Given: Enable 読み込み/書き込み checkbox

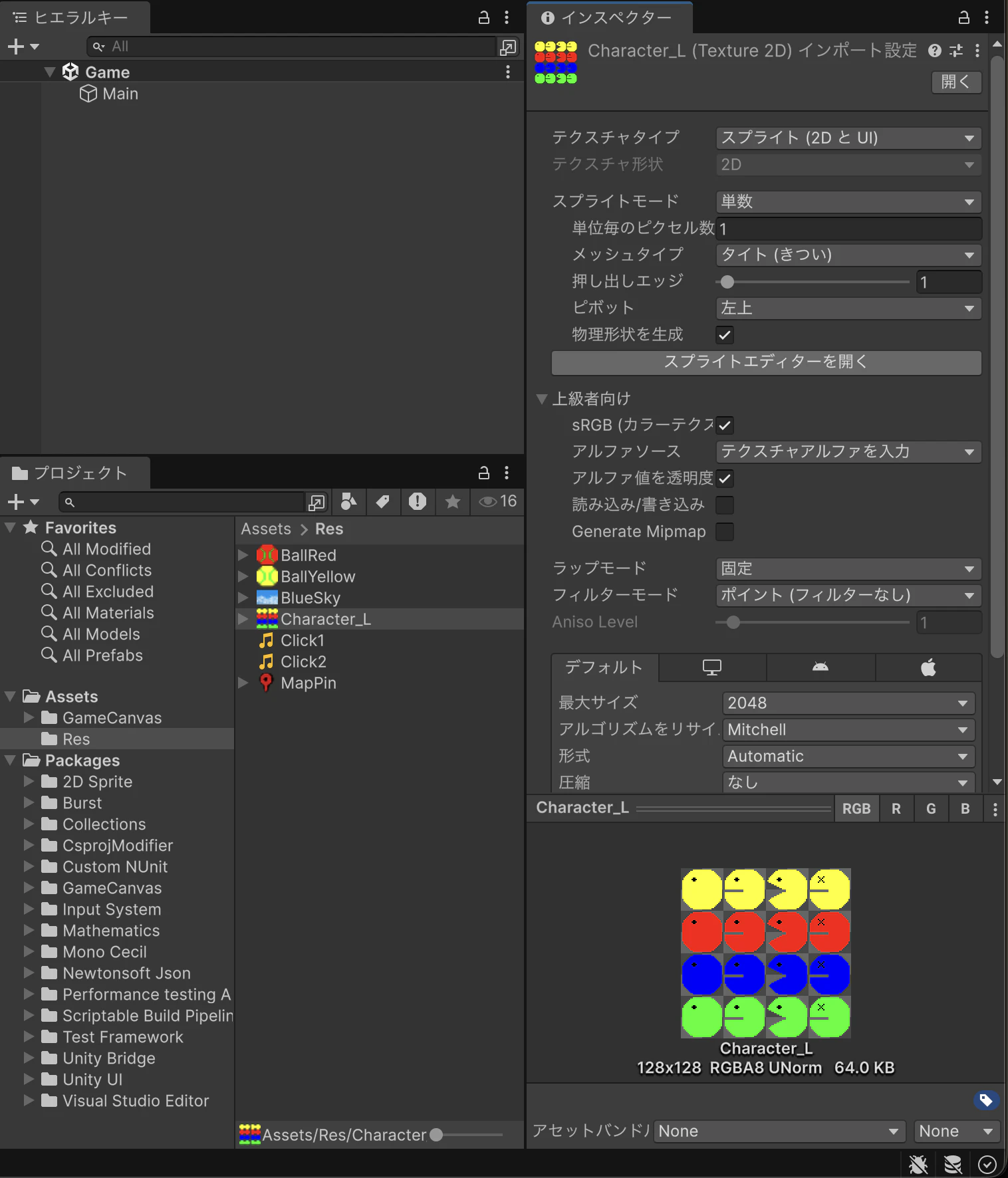Looking at the screenshot, I should tap(725, 505).
